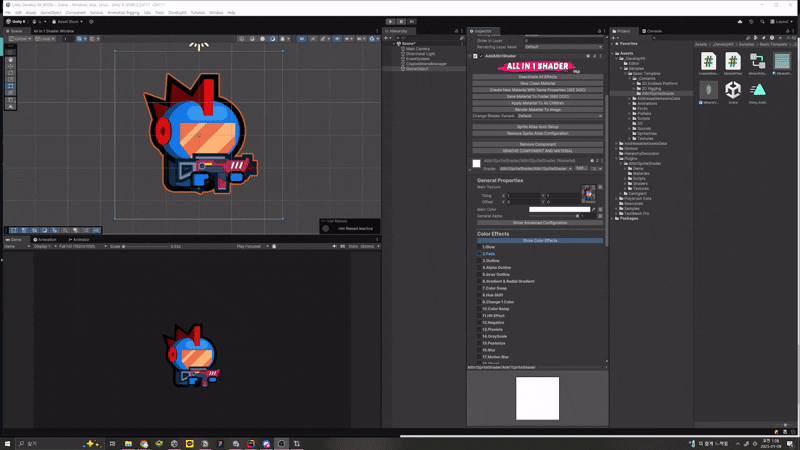The width and height of the screenshot is (800, 450).
Task: Toggle Scene view Gizmos button
Action: 372,39
